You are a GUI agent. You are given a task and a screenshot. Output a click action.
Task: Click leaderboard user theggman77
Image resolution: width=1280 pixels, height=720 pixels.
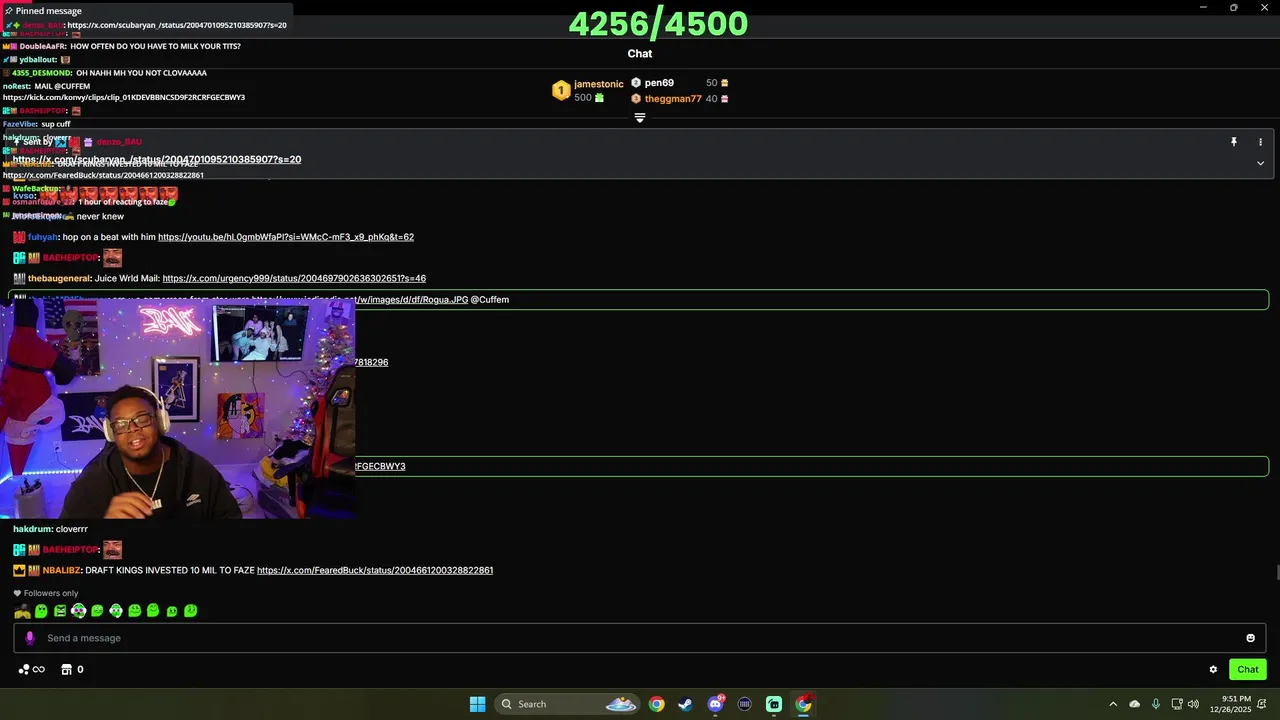(673, 99)
